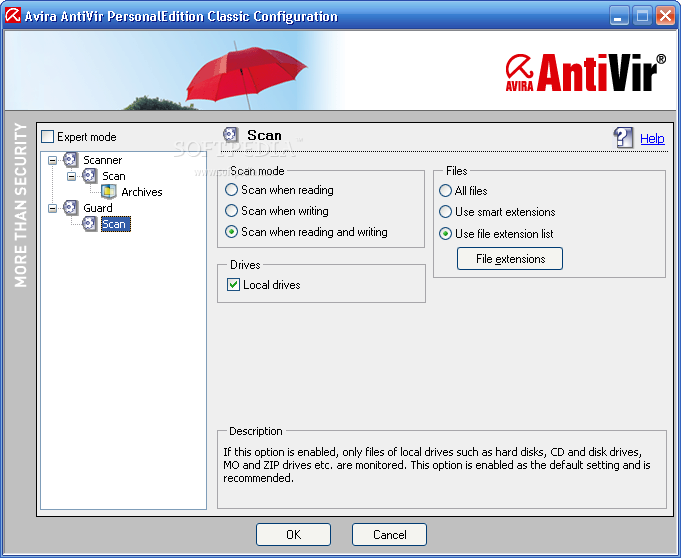
Task: Collapse the Guard tree node
Action: 53,208
